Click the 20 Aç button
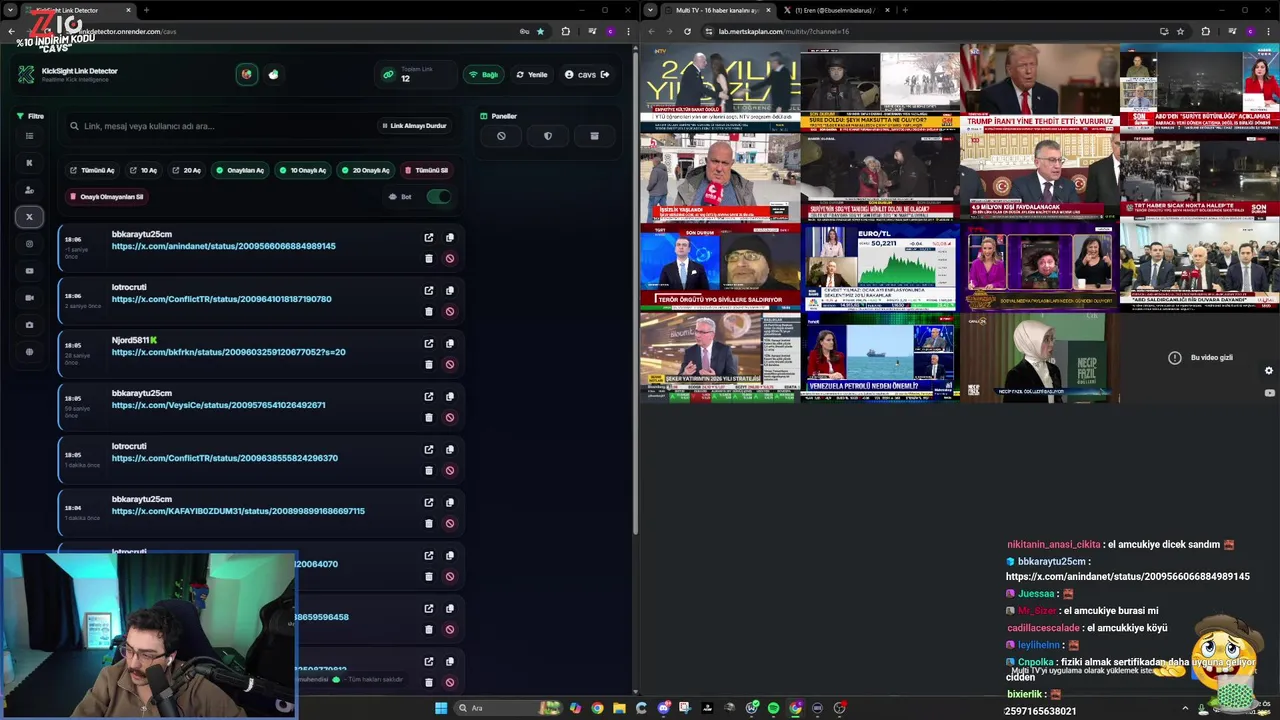Image resolution: width=1280 pixels, height=720 pixels. pos(187,170)
